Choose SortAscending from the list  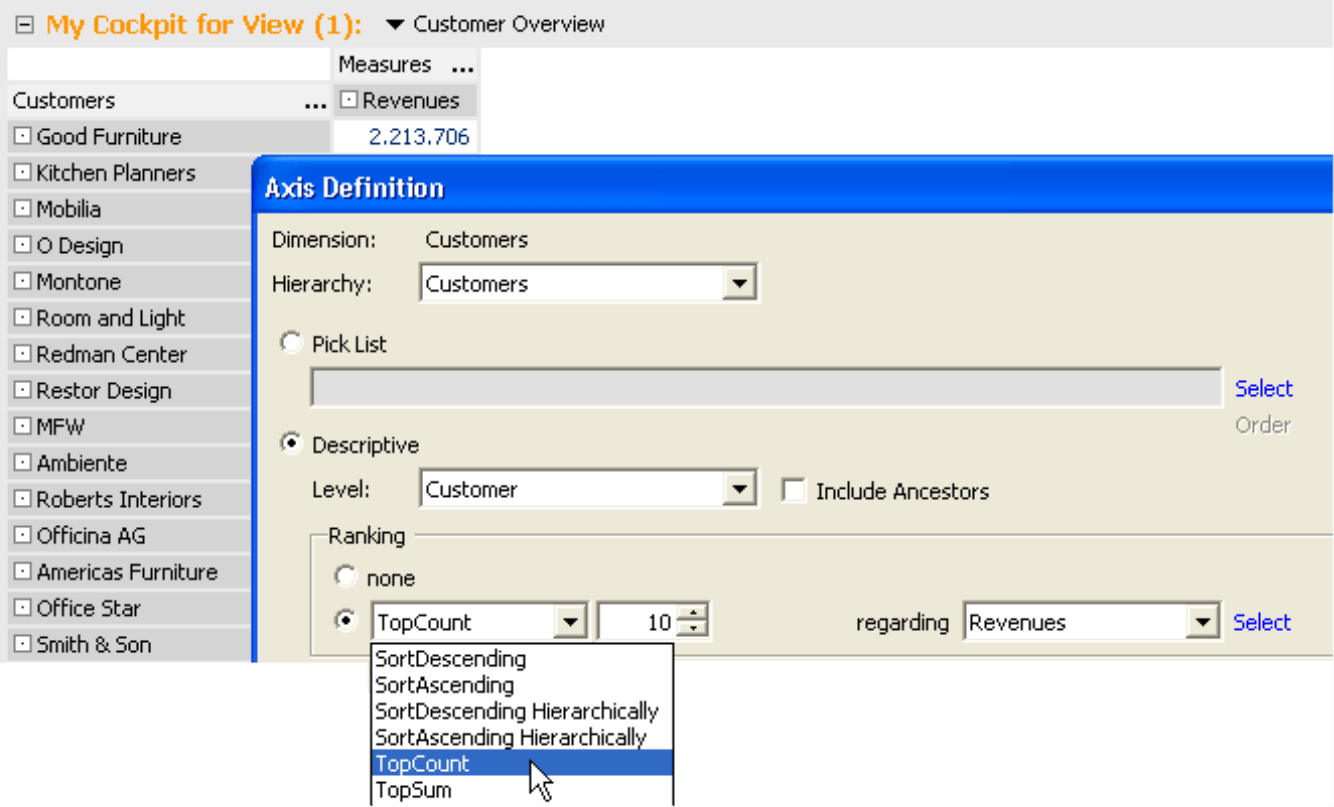pyautogui.click(x=444, y=685)
